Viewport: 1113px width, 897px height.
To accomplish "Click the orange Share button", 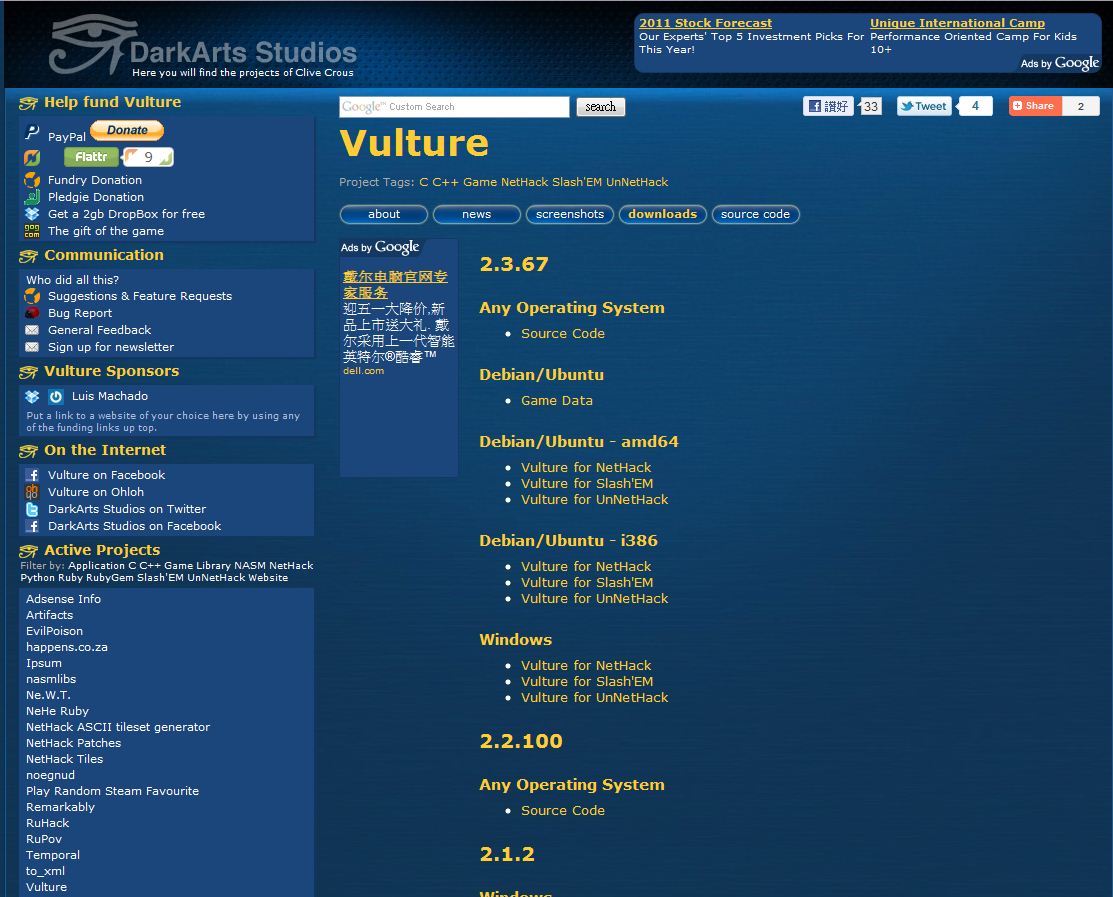I will click(1035, 106).
